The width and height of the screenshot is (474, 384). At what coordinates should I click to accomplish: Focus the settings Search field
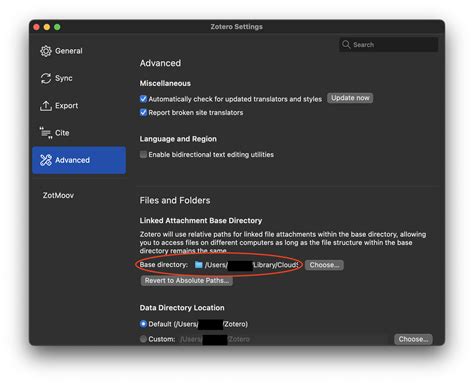(389, 44)
